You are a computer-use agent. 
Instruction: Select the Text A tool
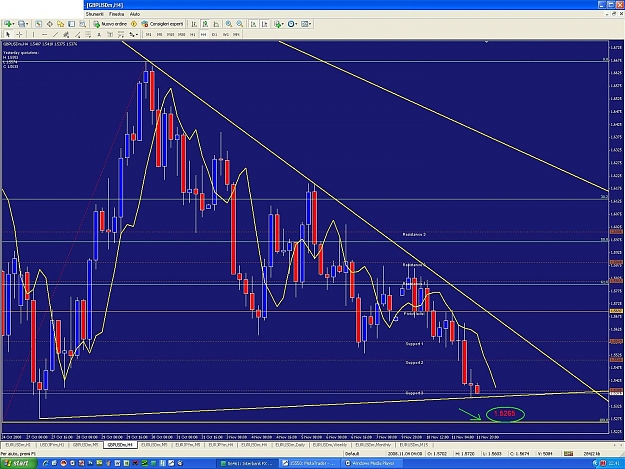[99, 35]
